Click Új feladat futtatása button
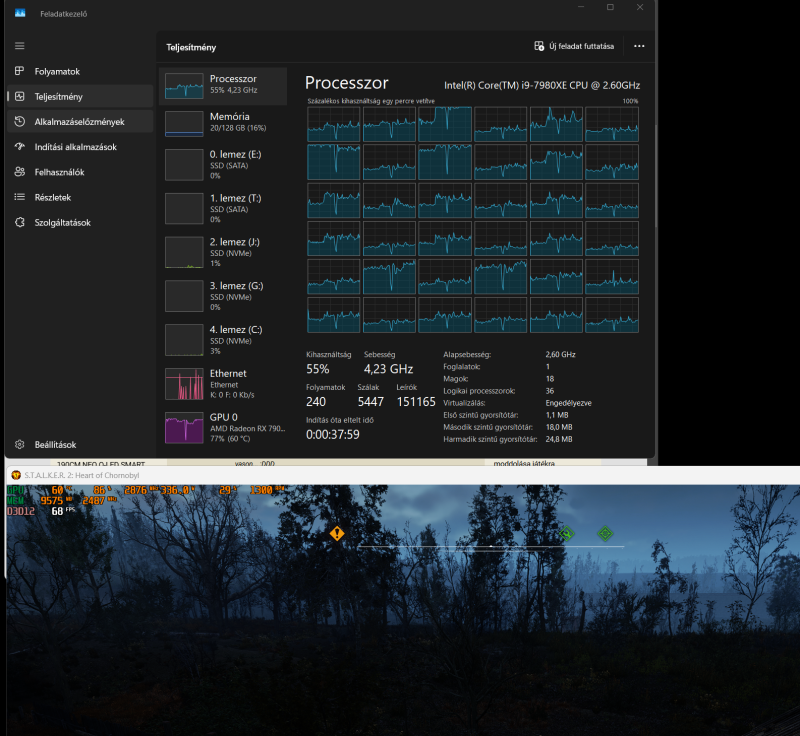 click(574, 46)
